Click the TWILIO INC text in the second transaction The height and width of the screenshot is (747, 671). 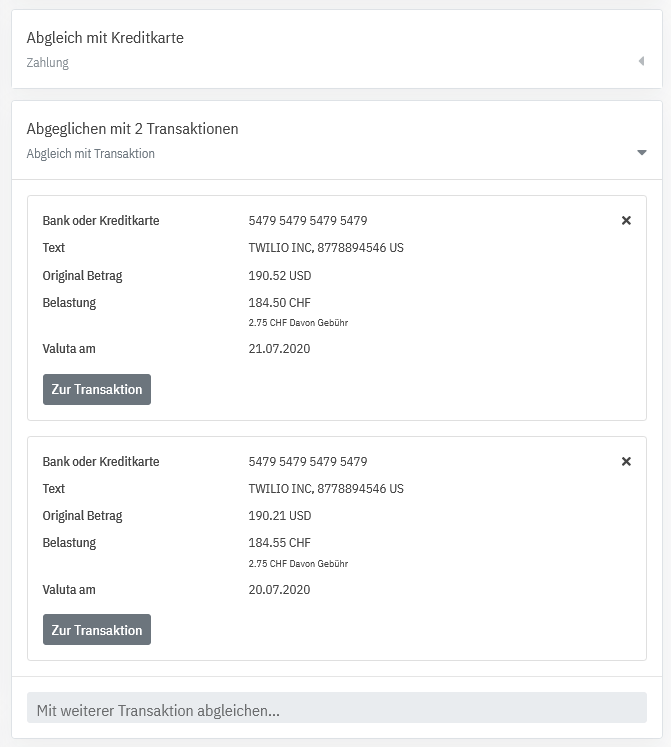pos(326,489)
